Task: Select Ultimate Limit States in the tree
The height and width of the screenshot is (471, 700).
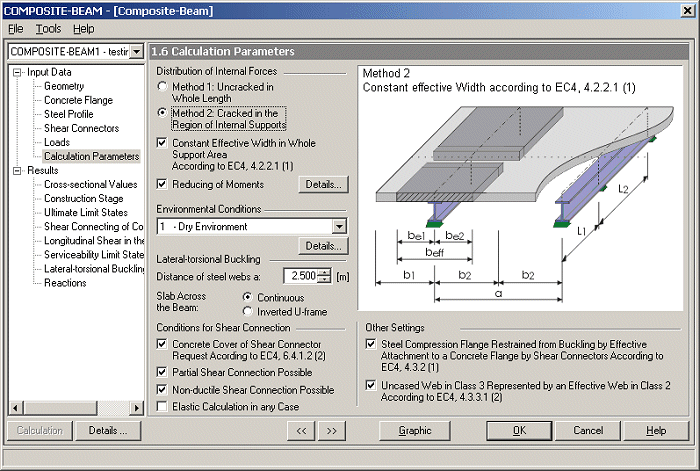Action: tap(86, 213)
